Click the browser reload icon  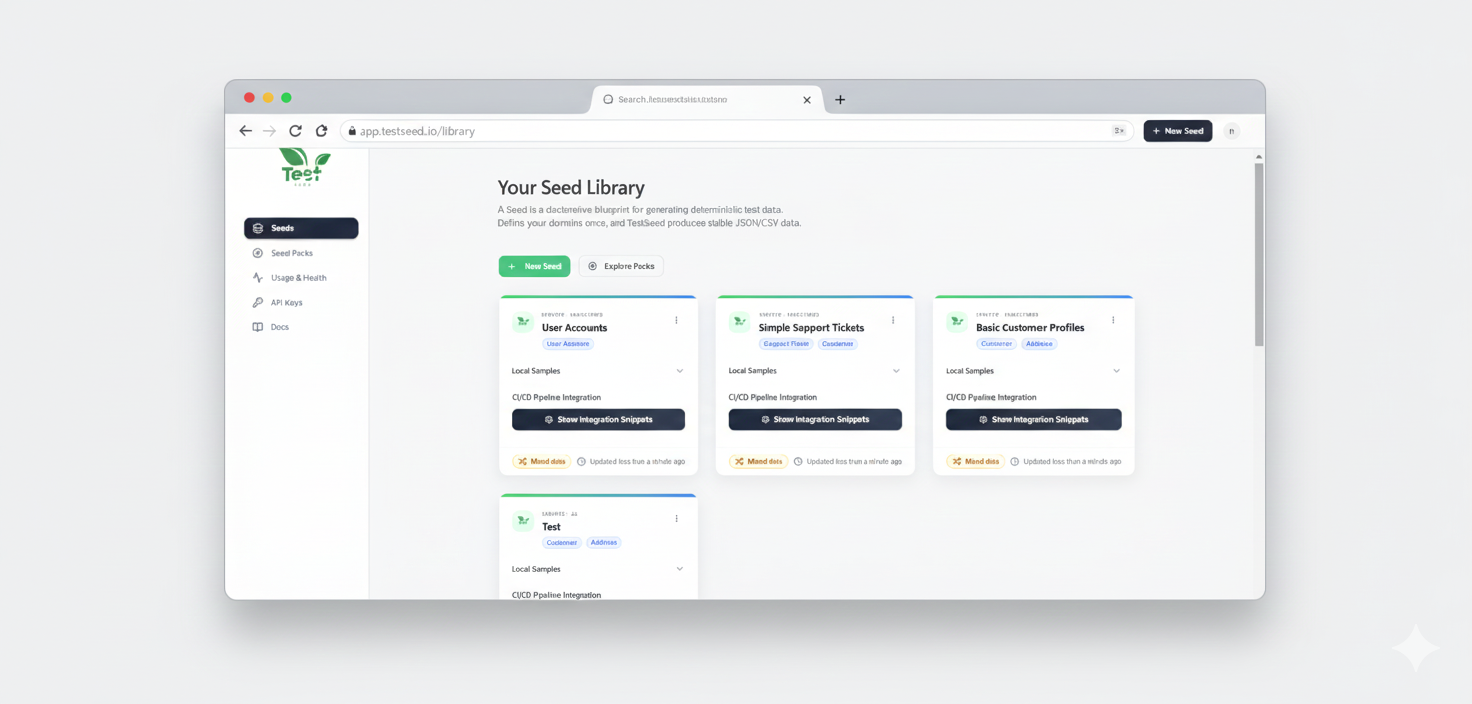[295, 131]
